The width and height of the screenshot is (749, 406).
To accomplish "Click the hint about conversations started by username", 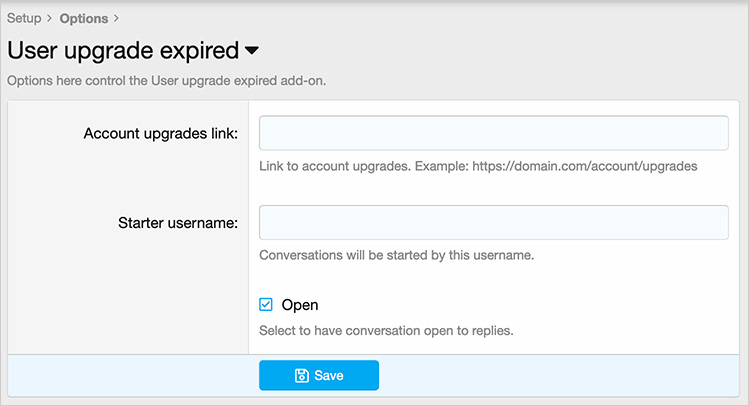I will [397, 255].
